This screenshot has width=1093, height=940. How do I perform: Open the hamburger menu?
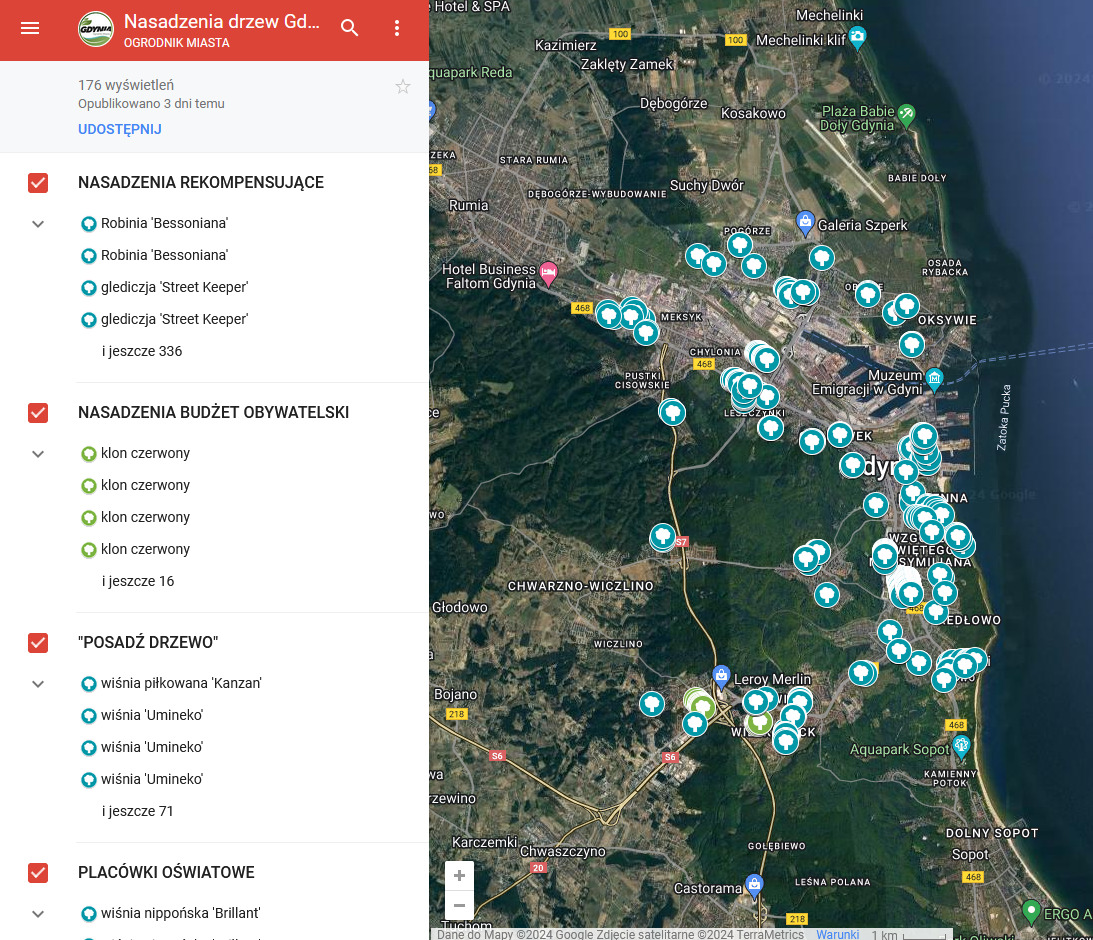(x=30, y=29)
